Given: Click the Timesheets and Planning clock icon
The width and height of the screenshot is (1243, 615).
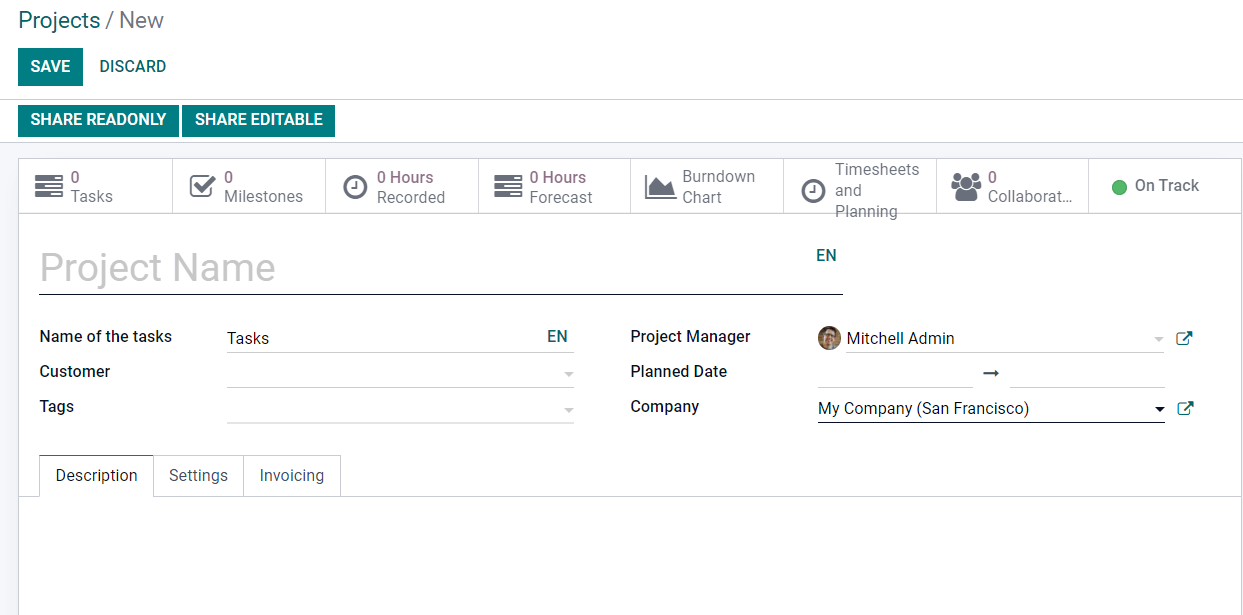Looking at the screenshot, I should click(814, 190).
